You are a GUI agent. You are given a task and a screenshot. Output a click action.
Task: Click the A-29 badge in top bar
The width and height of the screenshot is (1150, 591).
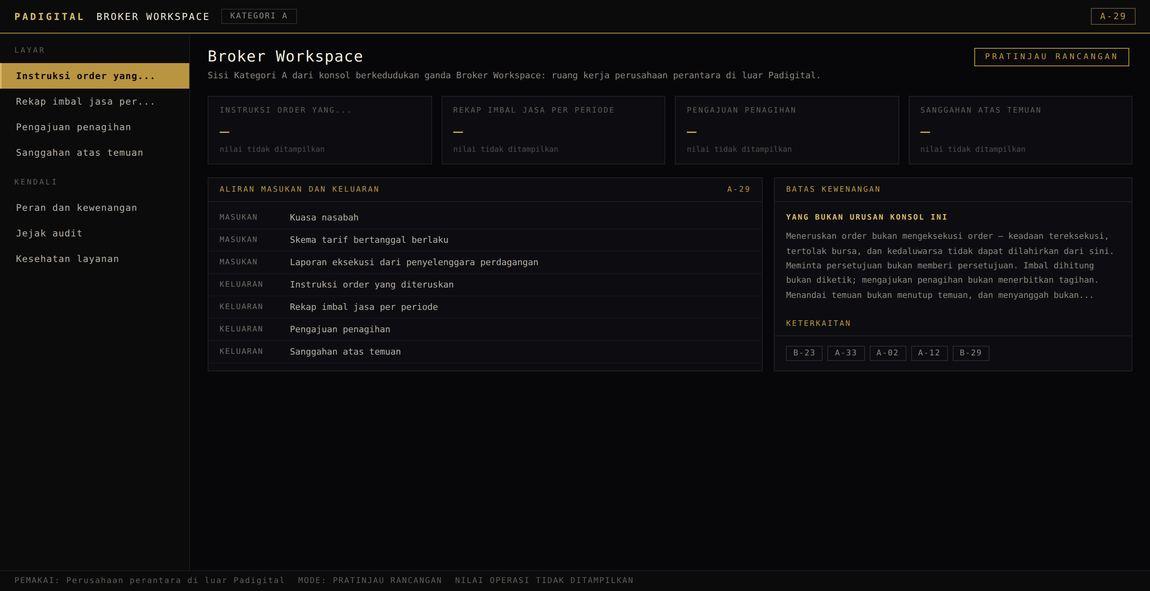1113,16
